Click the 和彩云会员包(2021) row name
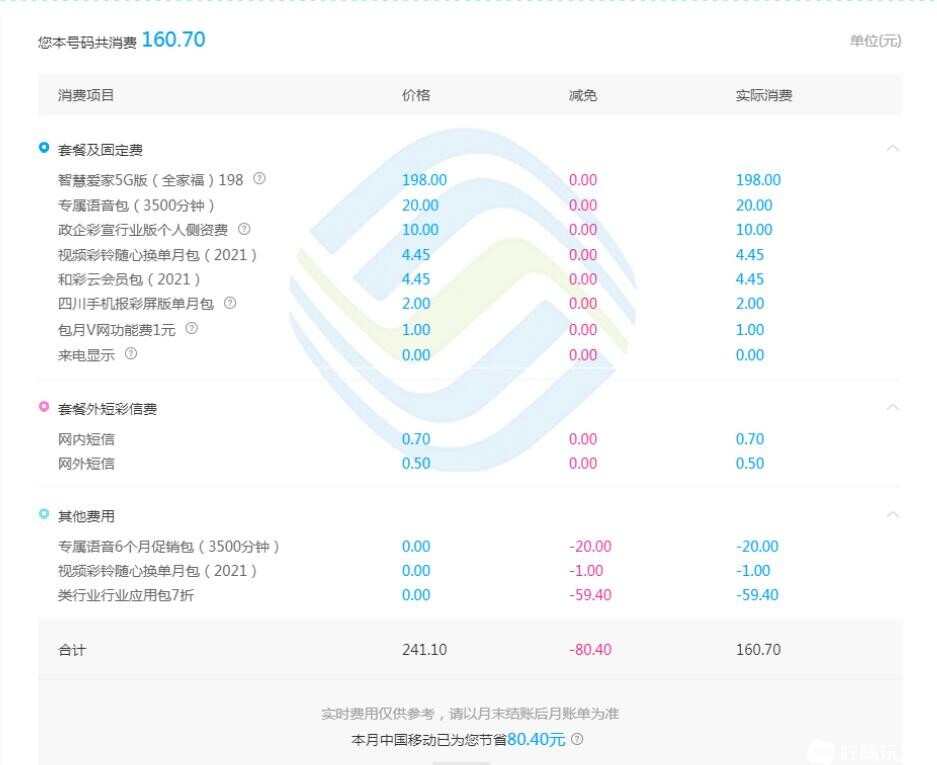This screenshot has height=765, width=937. (129, 279)
